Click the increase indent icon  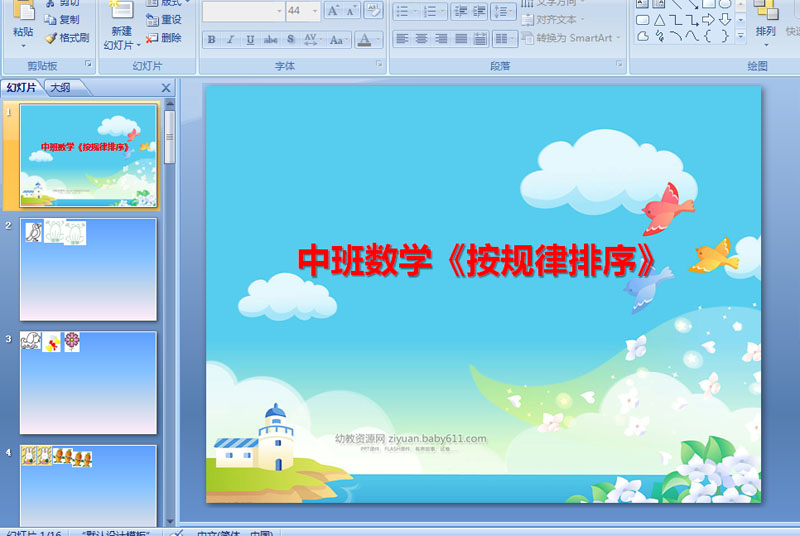479,11
